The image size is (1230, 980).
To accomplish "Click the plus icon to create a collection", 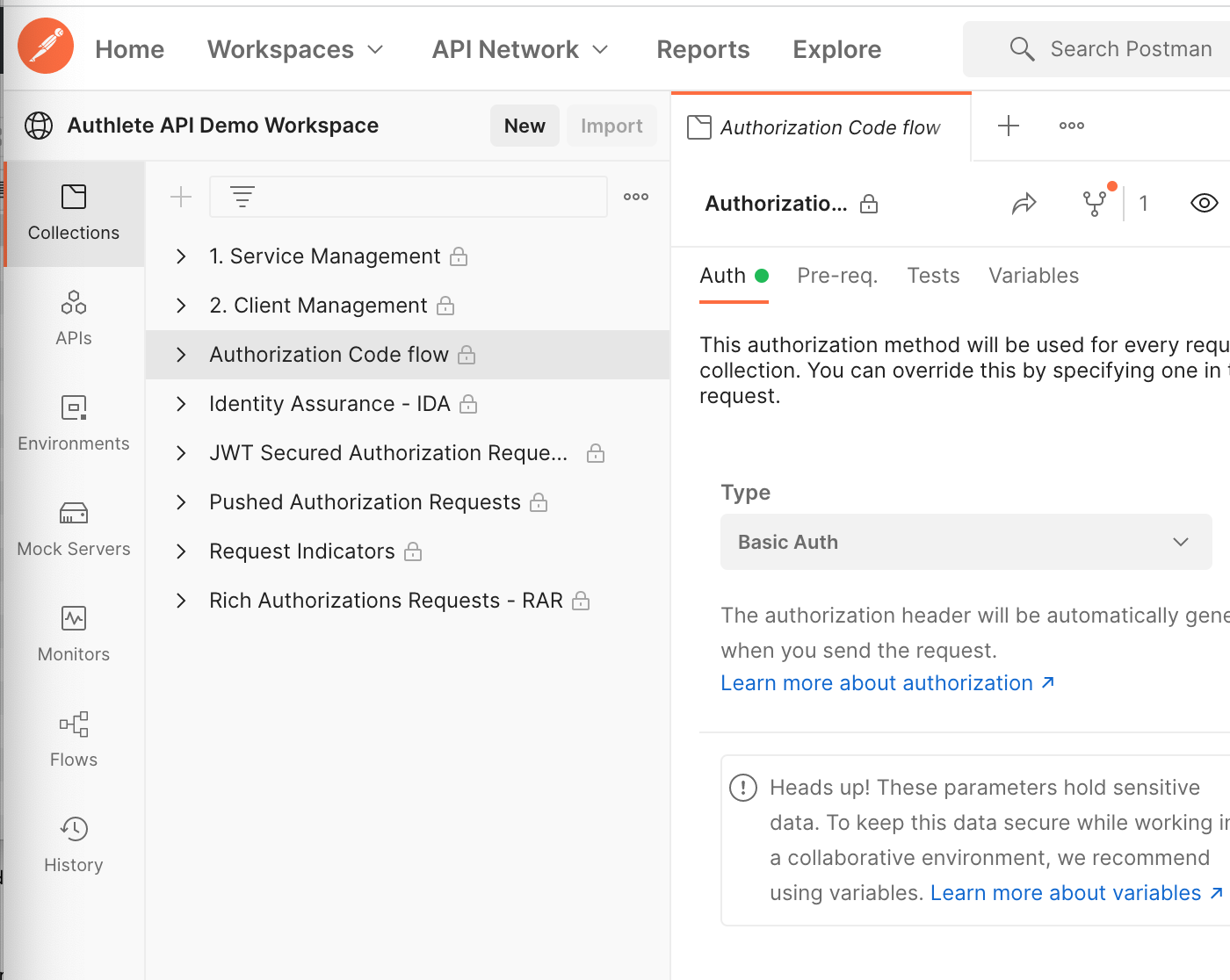I will coord(181,197).
